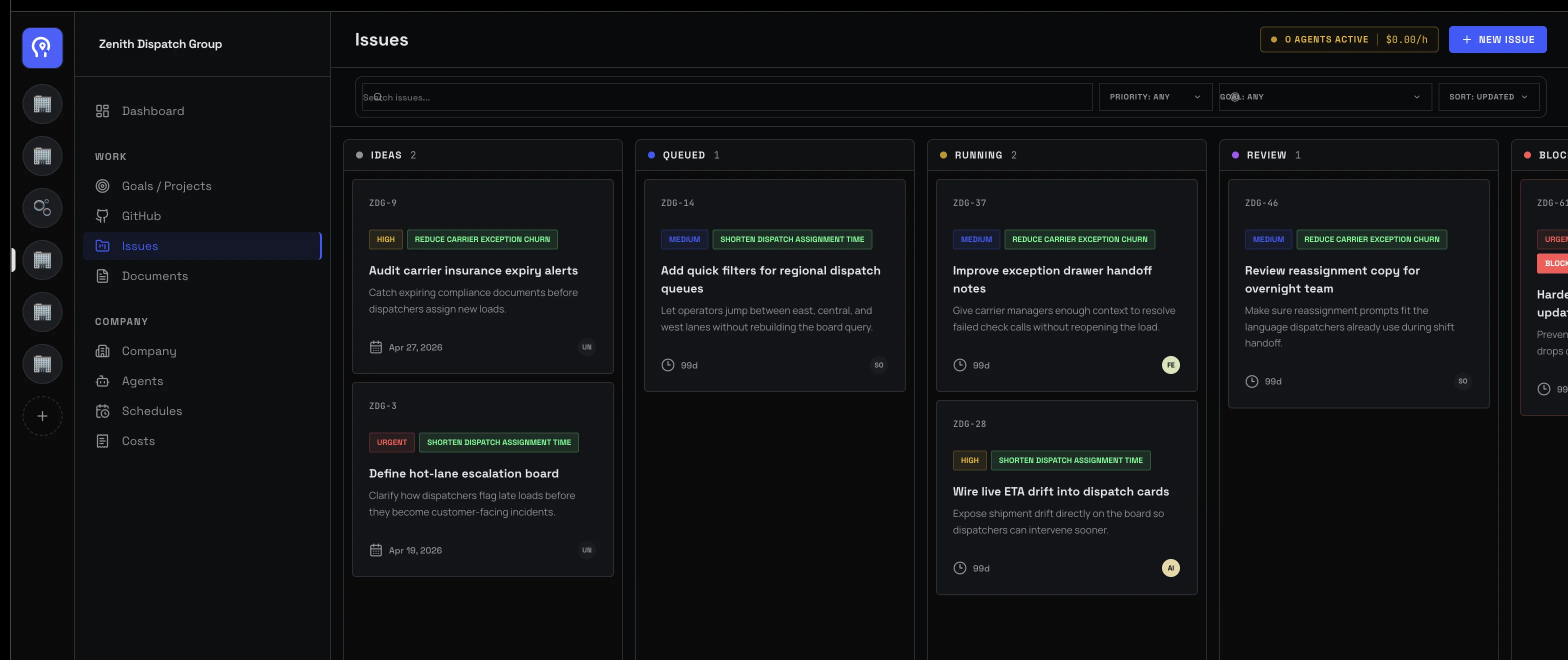Focus the Search issues field
The image size is (1568, 660).
727,97
